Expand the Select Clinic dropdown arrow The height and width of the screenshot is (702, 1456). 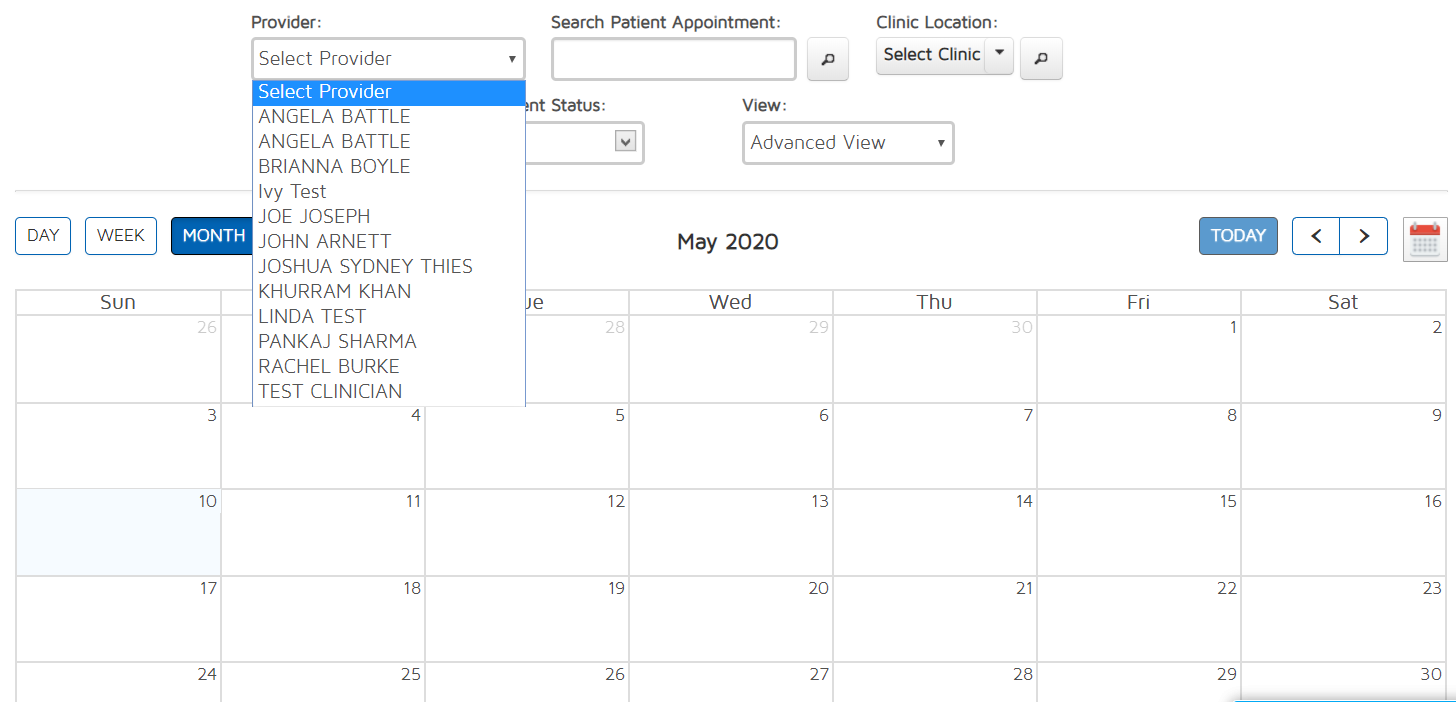(x=999, y=55)
